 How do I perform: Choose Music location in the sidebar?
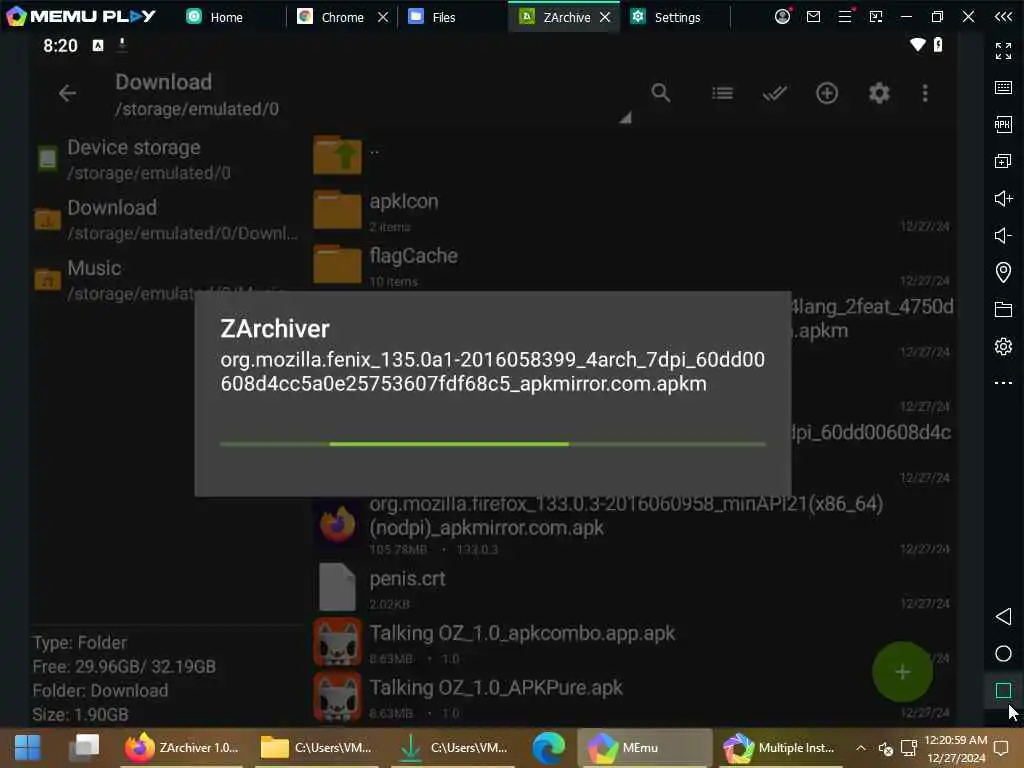pos(167,280)
